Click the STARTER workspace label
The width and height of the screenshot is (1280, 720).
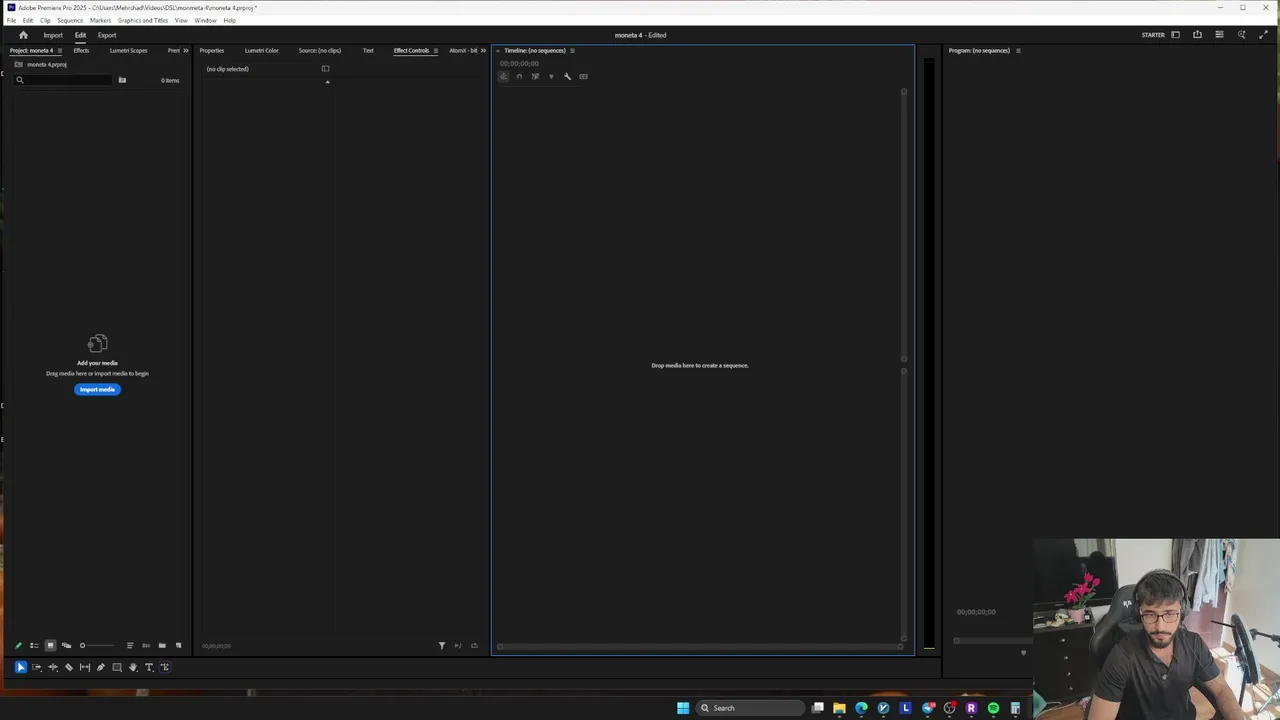[x=1153, y=35]
